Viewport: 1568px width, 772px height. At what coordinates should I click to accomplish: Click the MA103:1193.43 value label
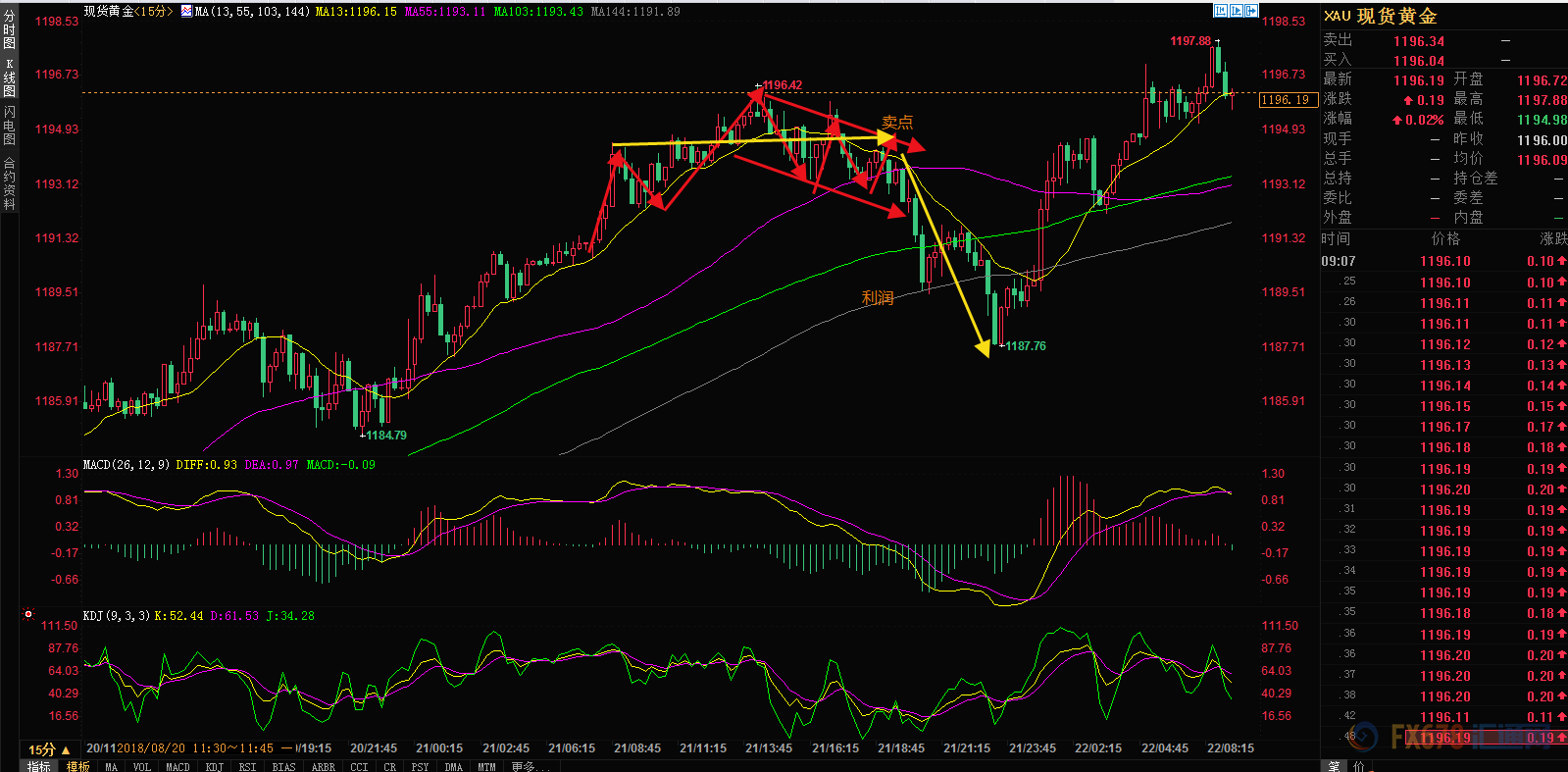point(538,11)
